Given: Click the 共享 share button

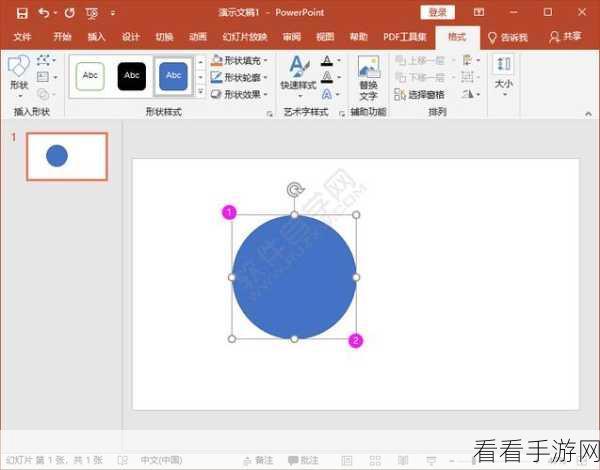Looking at the screenshot, I should point(566,37).
